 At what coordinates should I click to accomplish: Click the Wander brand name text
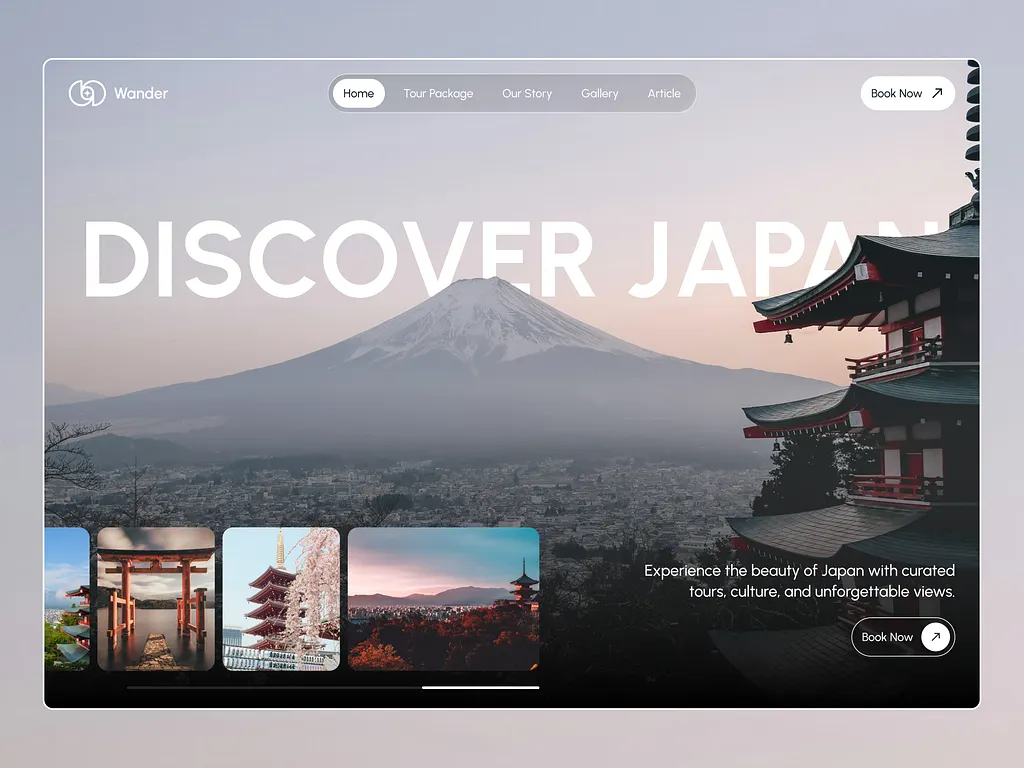tap(141, 93)
